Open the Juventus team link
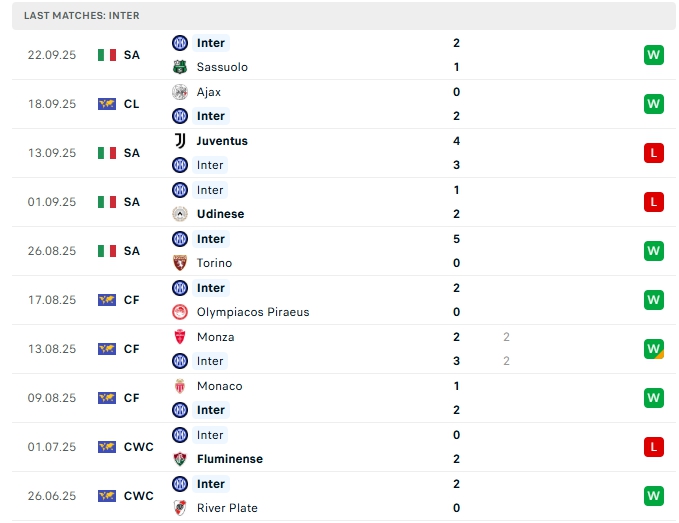Viewport: 679px width, 523px height. coord(222,141)
